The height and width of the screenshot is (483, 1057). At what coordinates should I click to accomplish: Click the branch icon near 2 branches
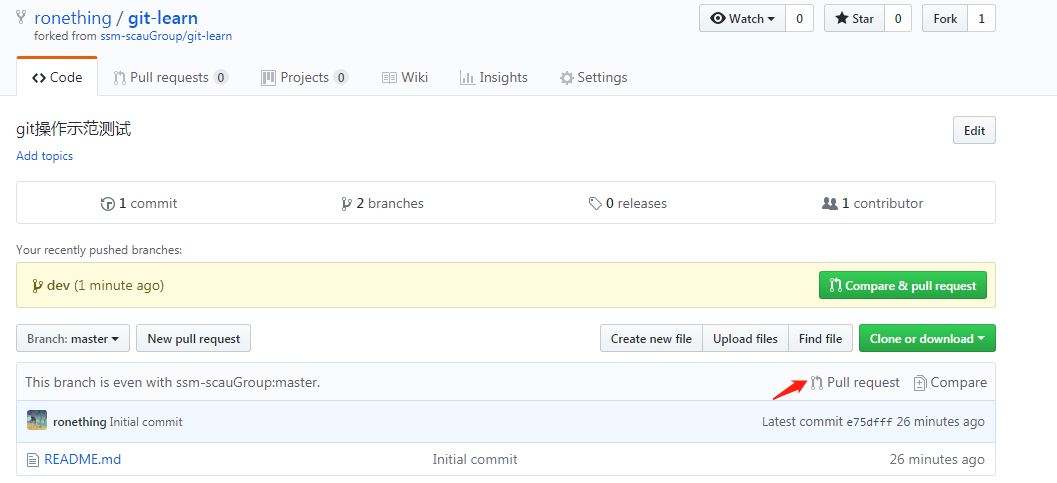coord(346,203)
